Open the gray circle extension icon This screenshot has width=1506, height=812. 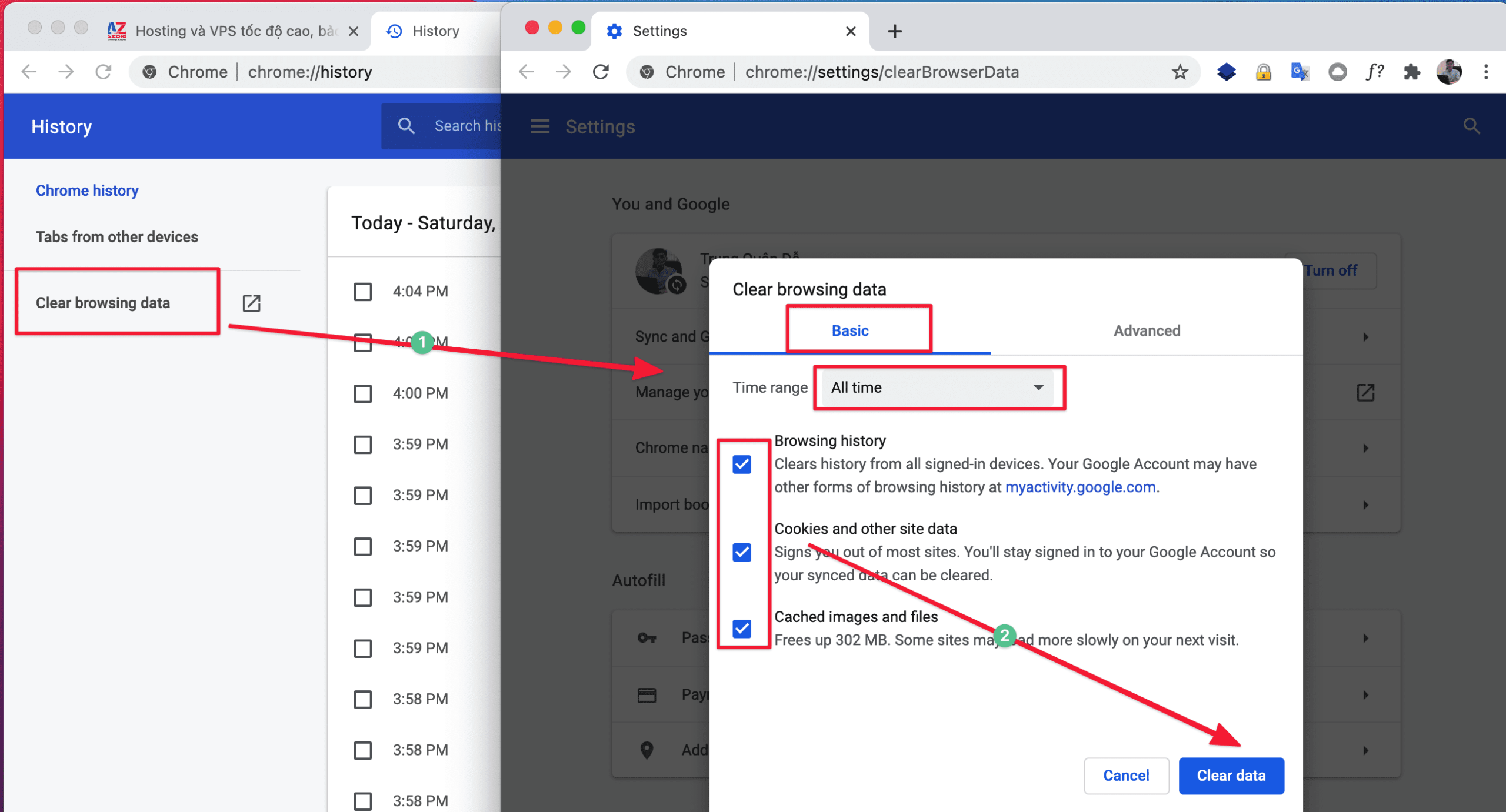[1337, 72]
